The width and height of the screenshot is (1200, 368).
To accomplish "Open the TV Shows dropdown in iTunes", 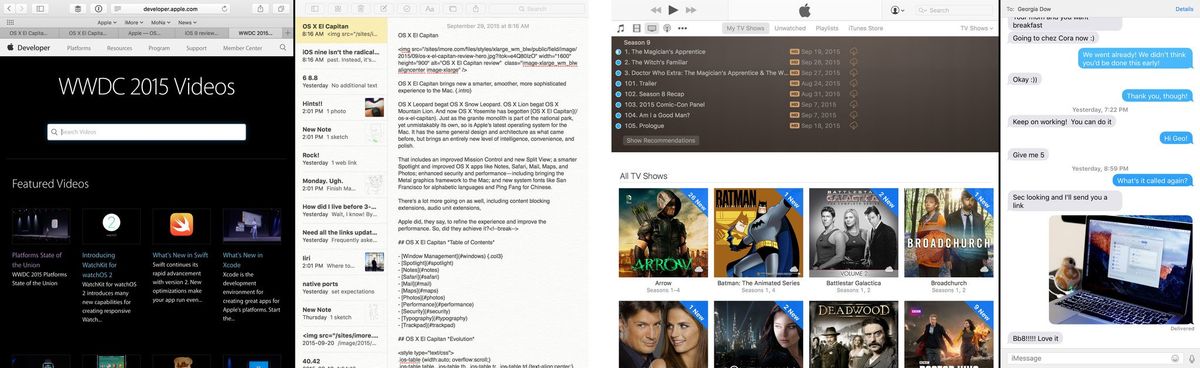I will pos(977,28).
